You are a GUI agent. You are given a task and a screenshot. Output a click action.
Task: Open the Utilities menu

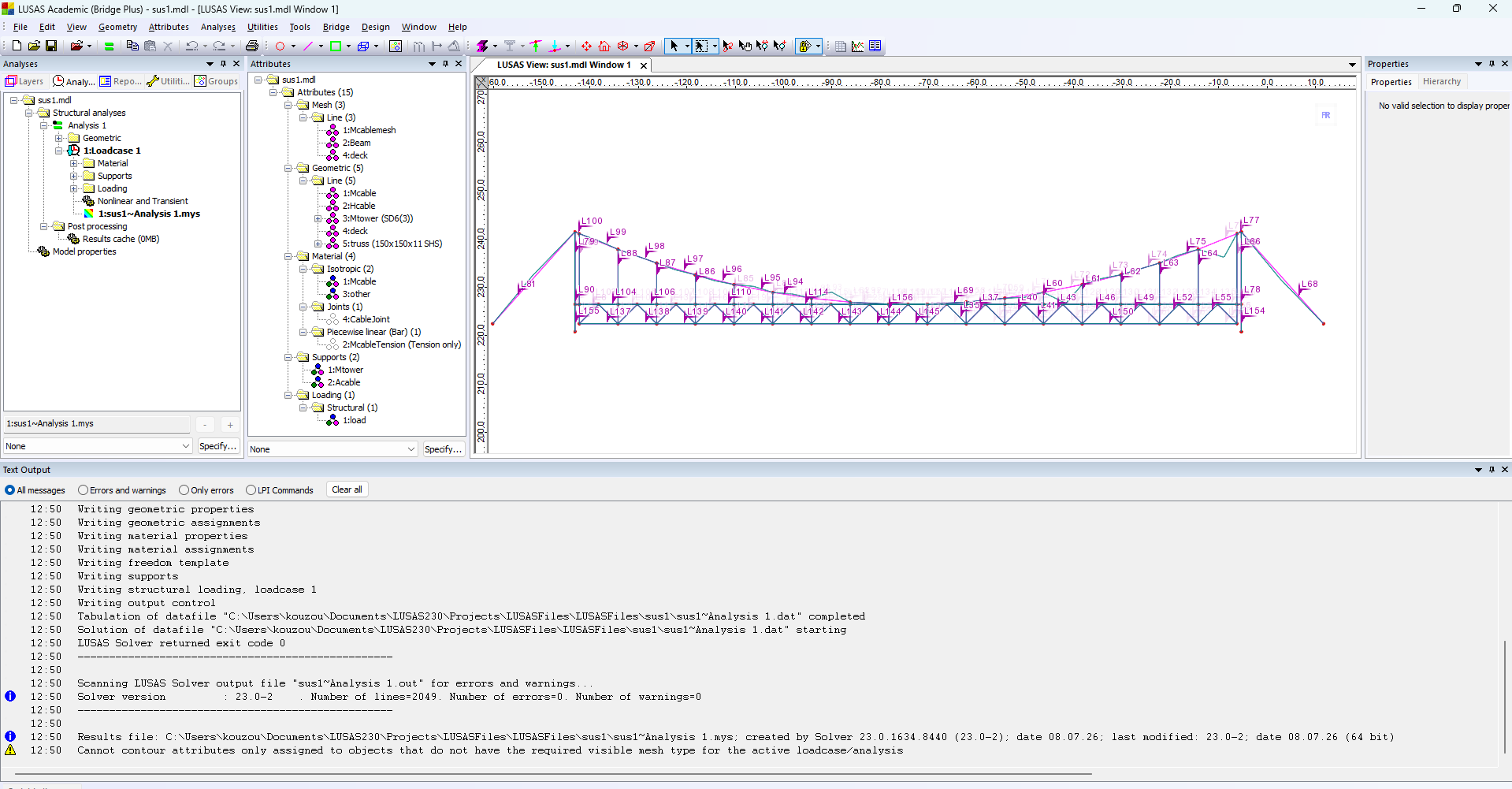262,27
